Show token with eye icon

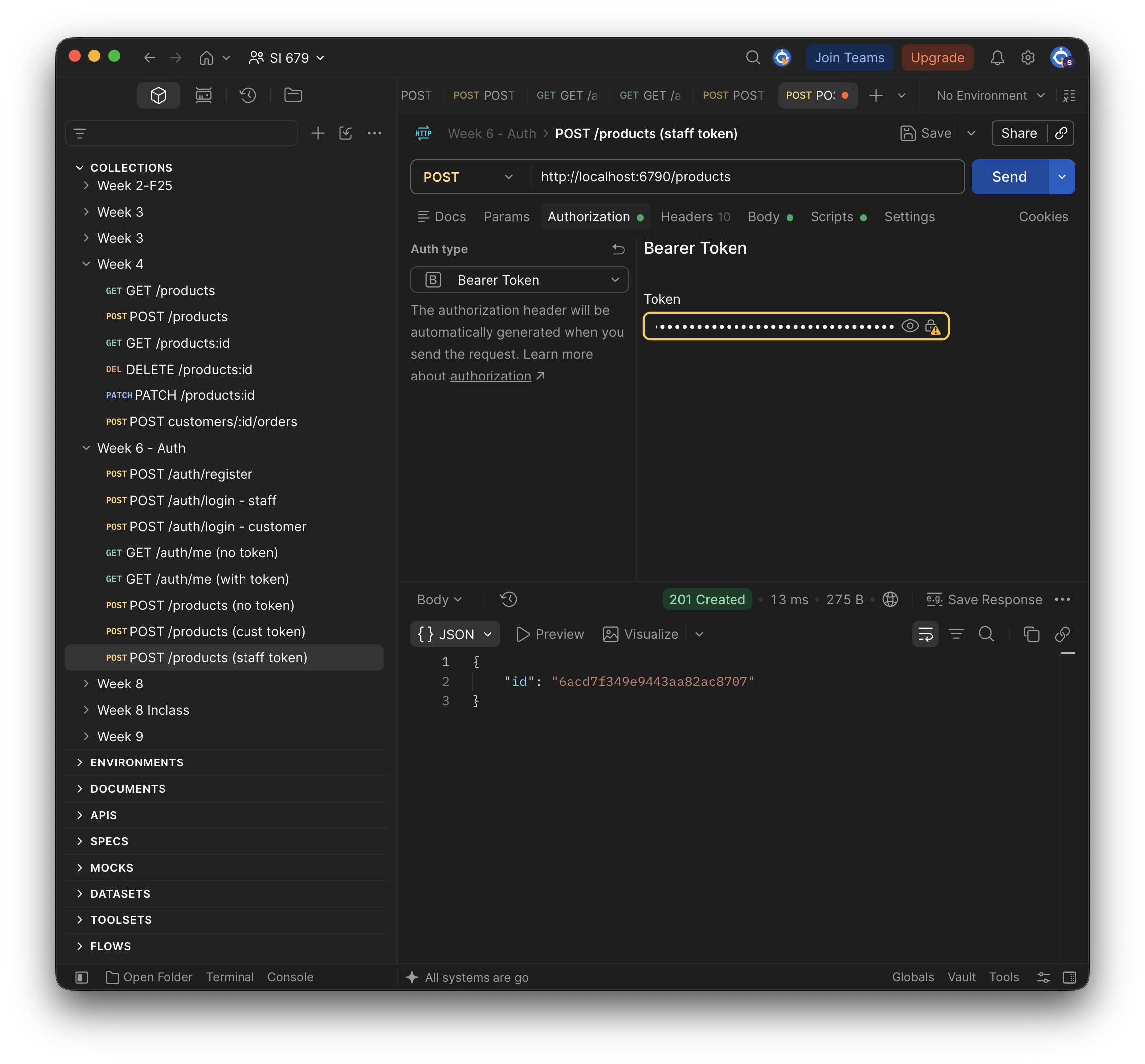[910, 326]
